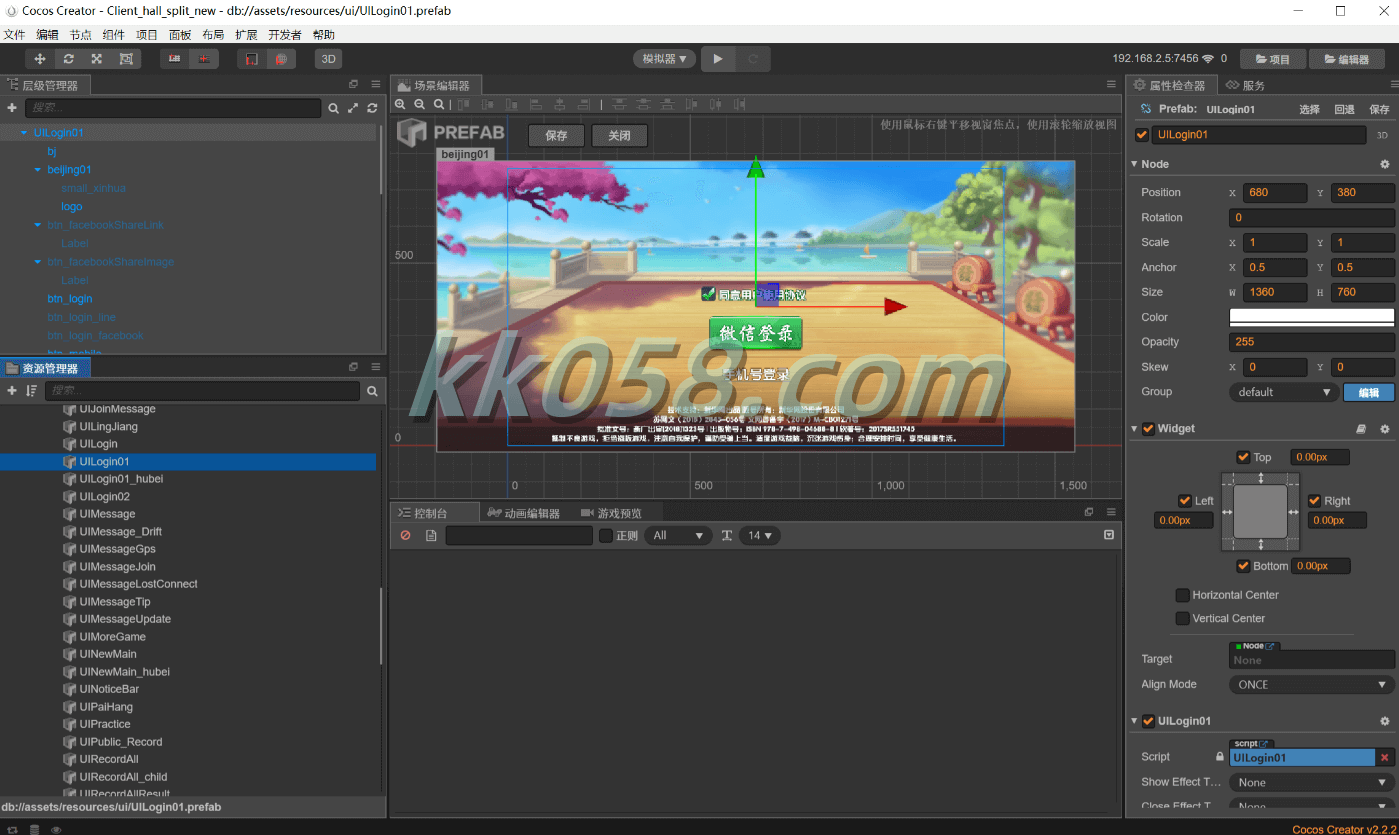Screen dimensions: 1399x835
Task: Clear the console log
Action: pos(405,536)
